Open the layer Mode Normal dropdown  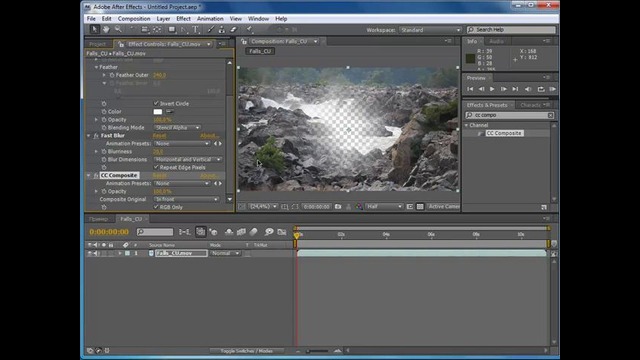click(x=225, y=253)
